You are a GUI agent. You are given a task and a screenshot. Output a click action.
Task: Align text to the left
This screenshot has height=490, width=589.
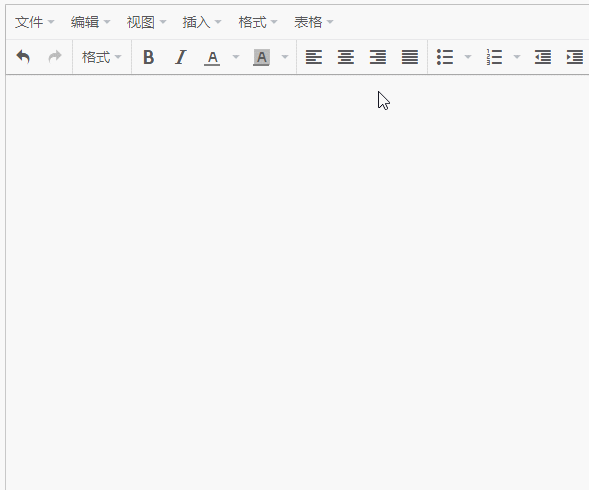[314, 57]
